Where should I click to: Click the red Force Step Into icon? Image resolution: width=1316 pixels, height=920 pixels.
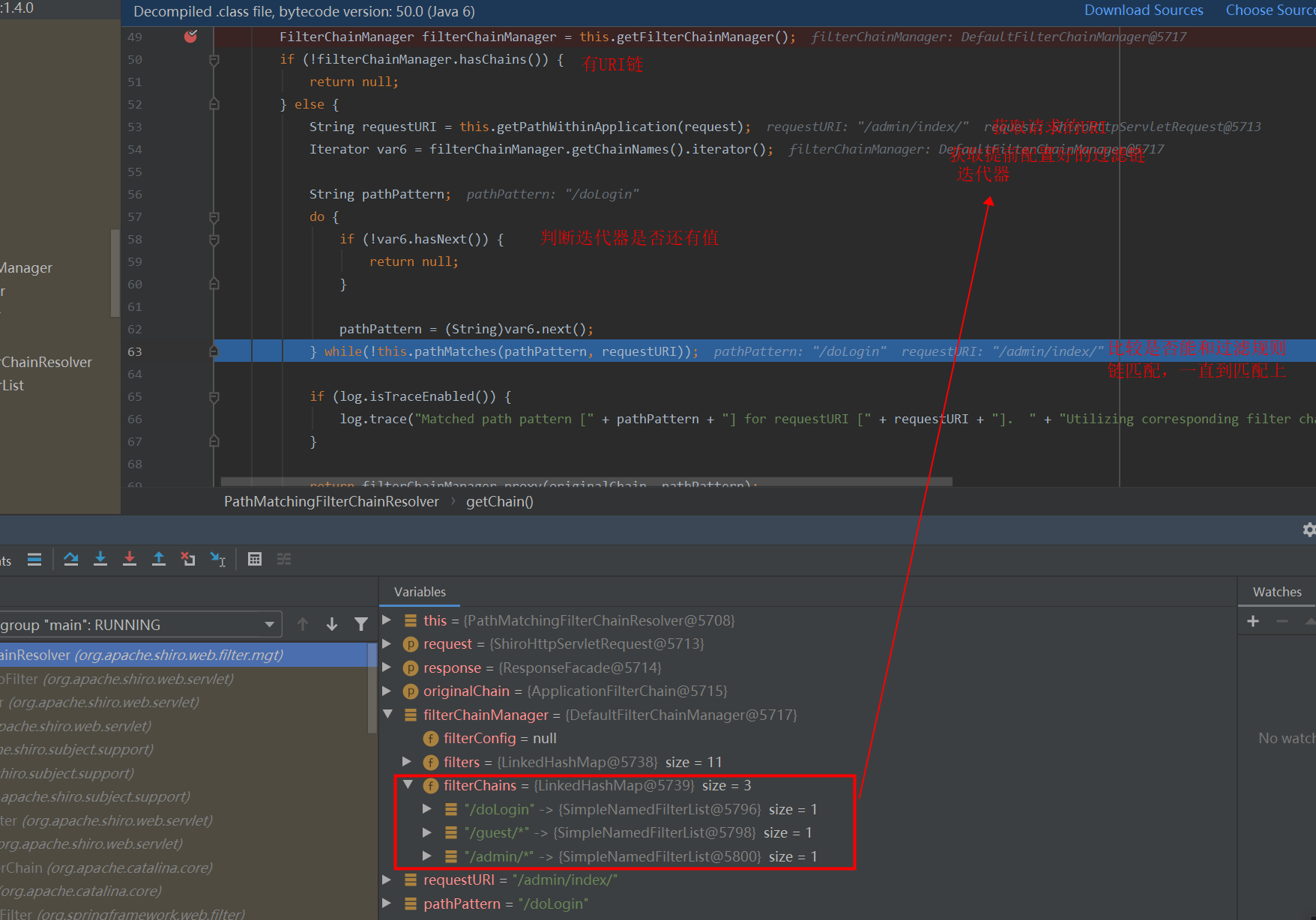[x=130, y=559]
